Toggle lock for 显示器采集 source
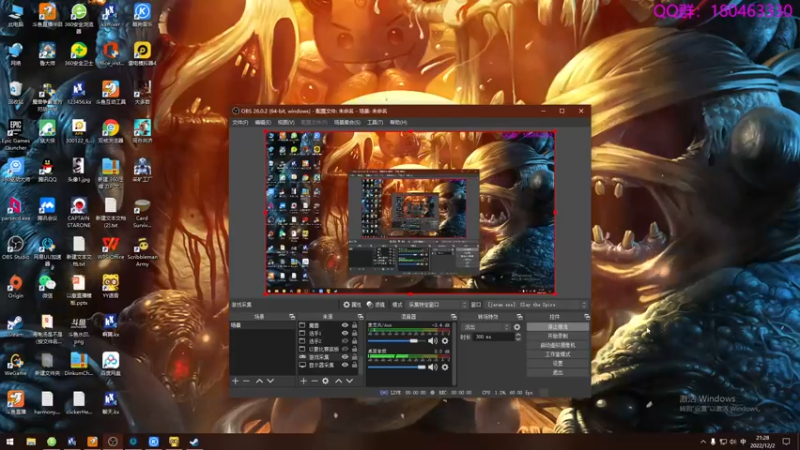The image size is (800, 450). 354,365
